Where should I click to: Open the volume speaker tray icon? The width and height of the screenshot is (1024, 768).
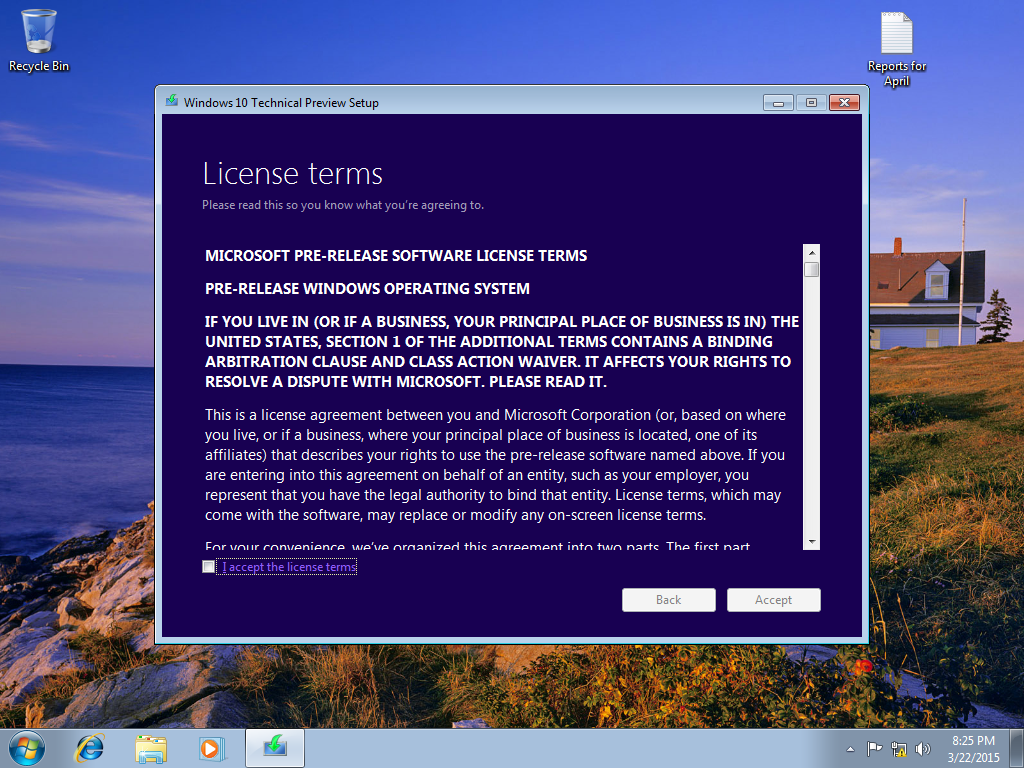[x=922, y=748]
